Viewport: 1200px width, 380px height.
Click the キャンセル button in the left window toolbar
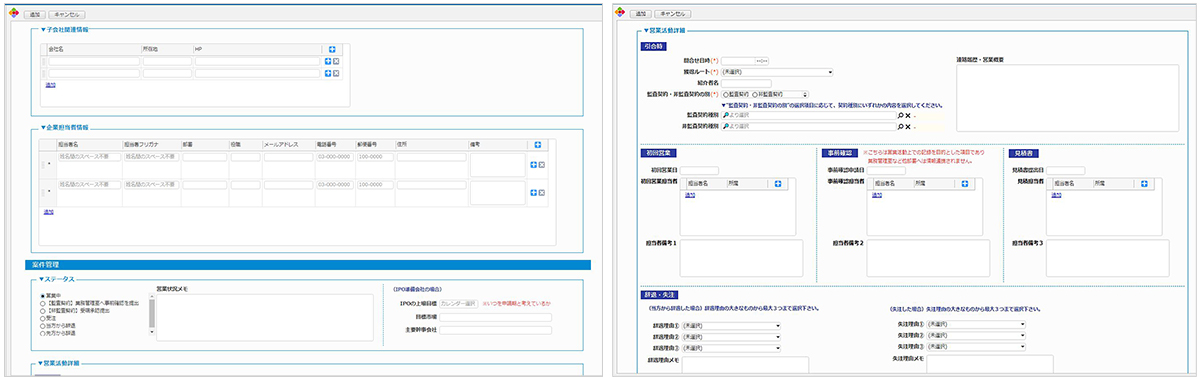click(66, 15)
